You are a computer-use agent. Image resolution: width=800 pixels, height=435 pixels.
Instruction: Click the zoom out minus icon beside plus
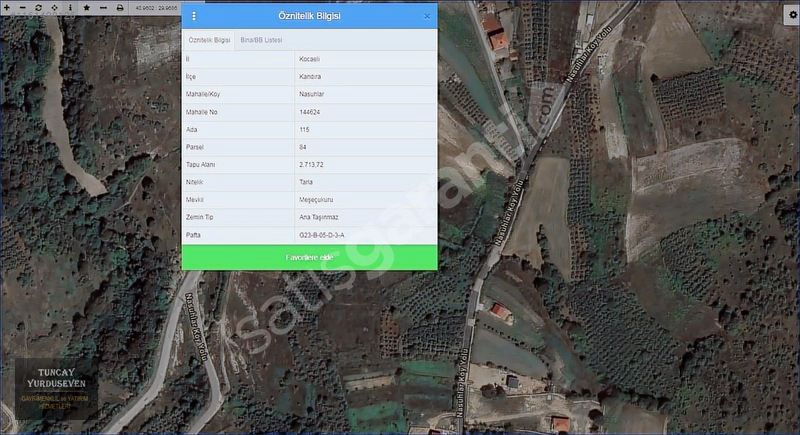(x=22, y=7)
